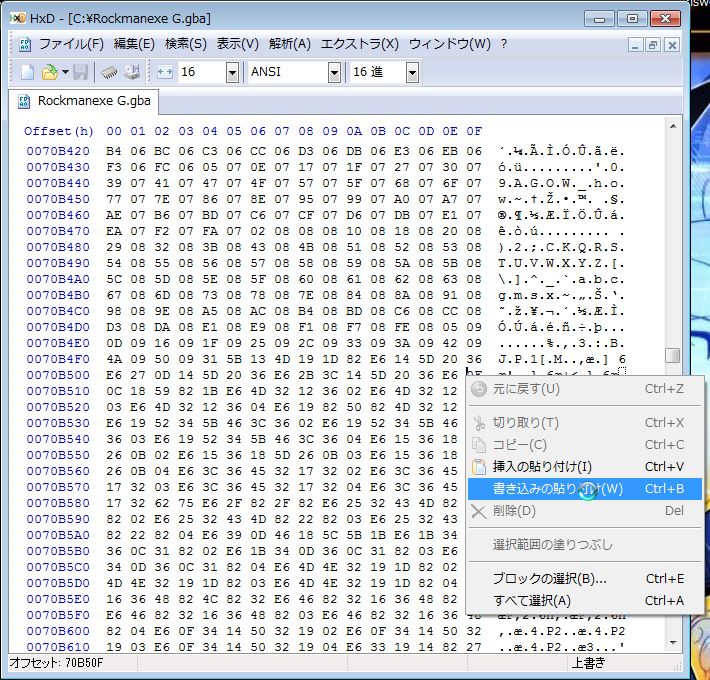Minimize the inner document window

tap(635, 45)
